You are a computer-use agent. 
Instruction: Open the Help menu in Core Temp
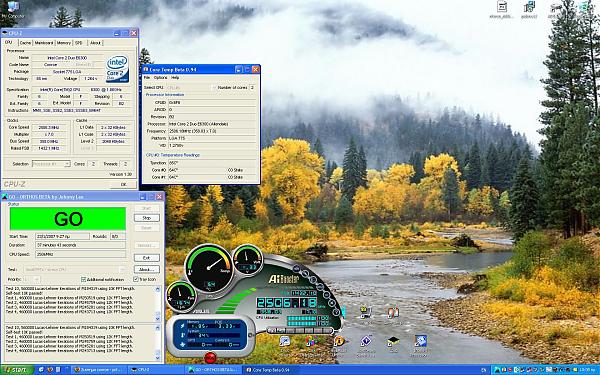click(x=175, y=78)
